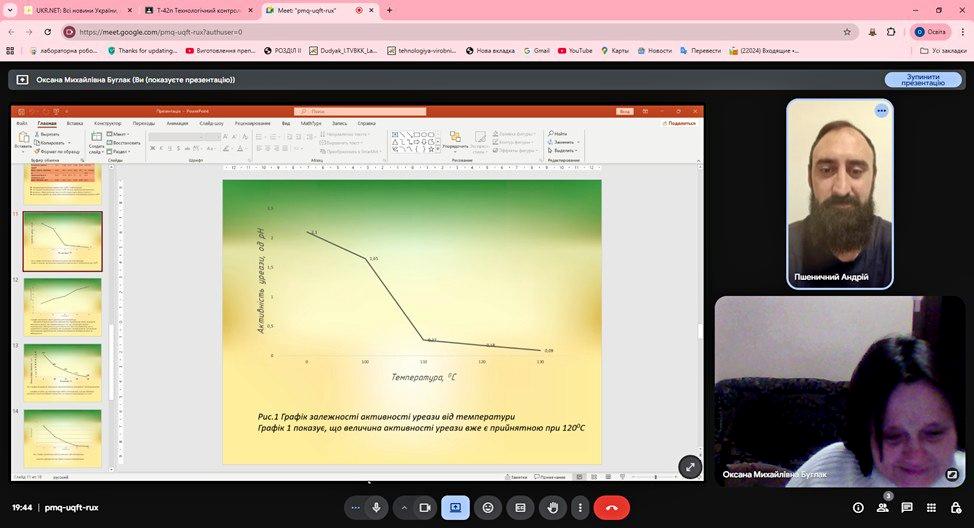Show the participants list
The image size is (974, 528).
pos(882,507)
